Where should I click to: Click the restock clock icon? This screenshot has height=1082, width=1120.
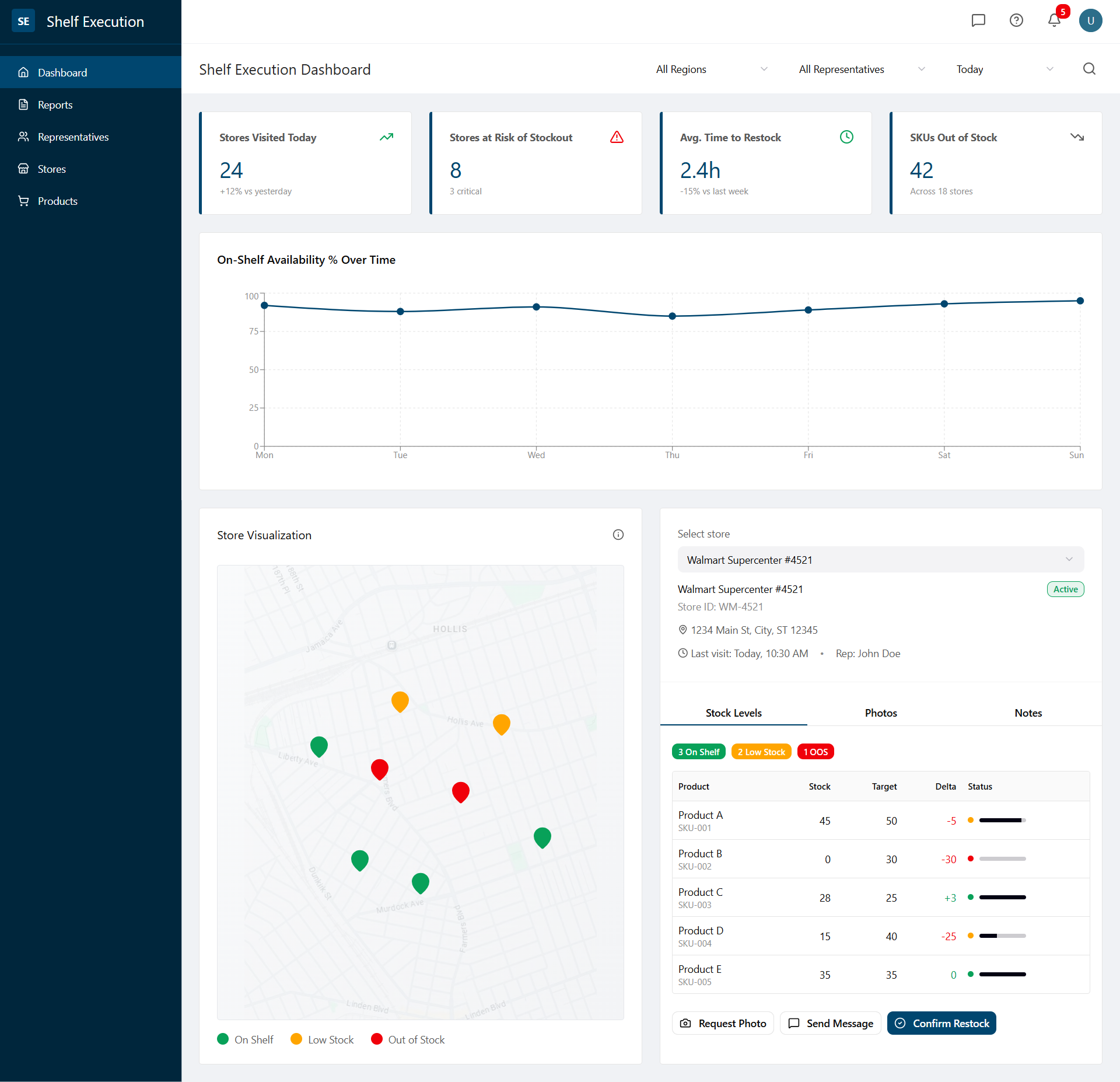[x=846, y=137]
